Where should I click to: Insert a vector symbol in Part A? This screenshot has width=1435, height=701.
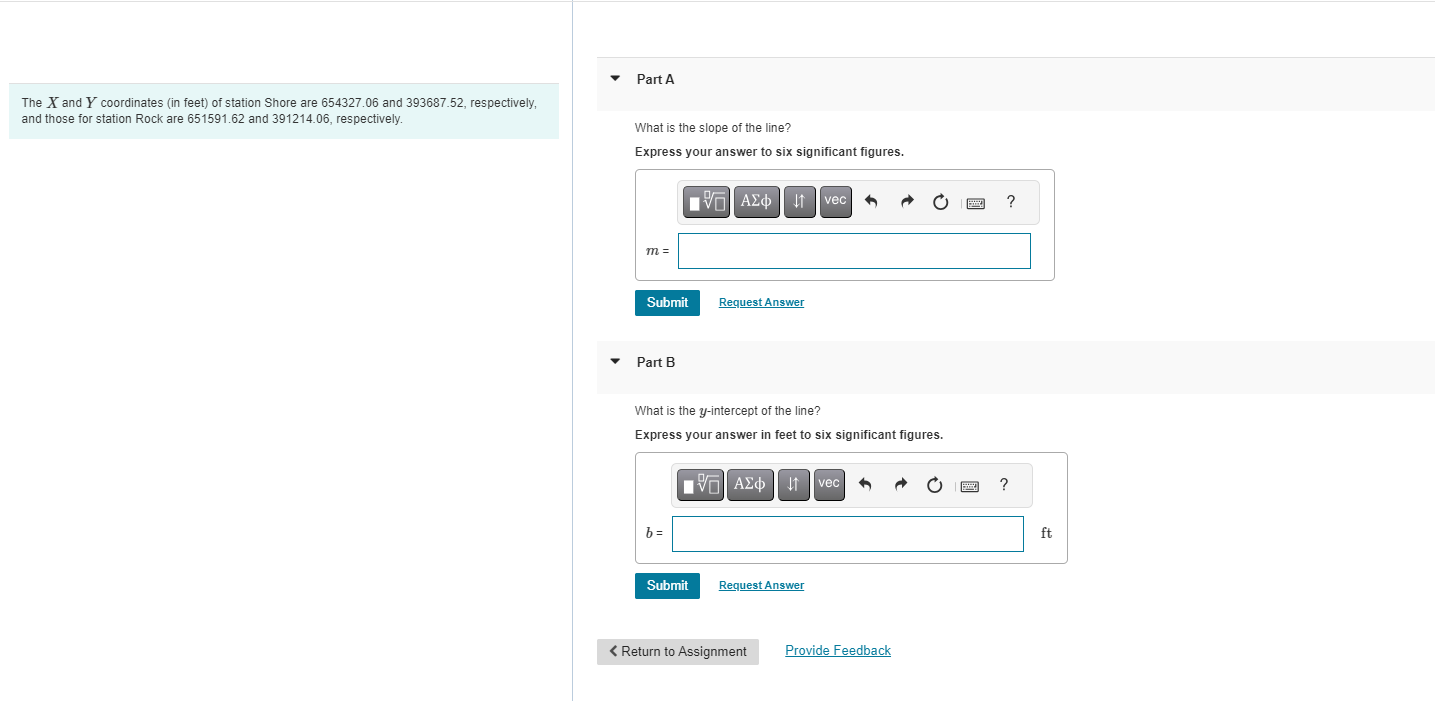836,201
